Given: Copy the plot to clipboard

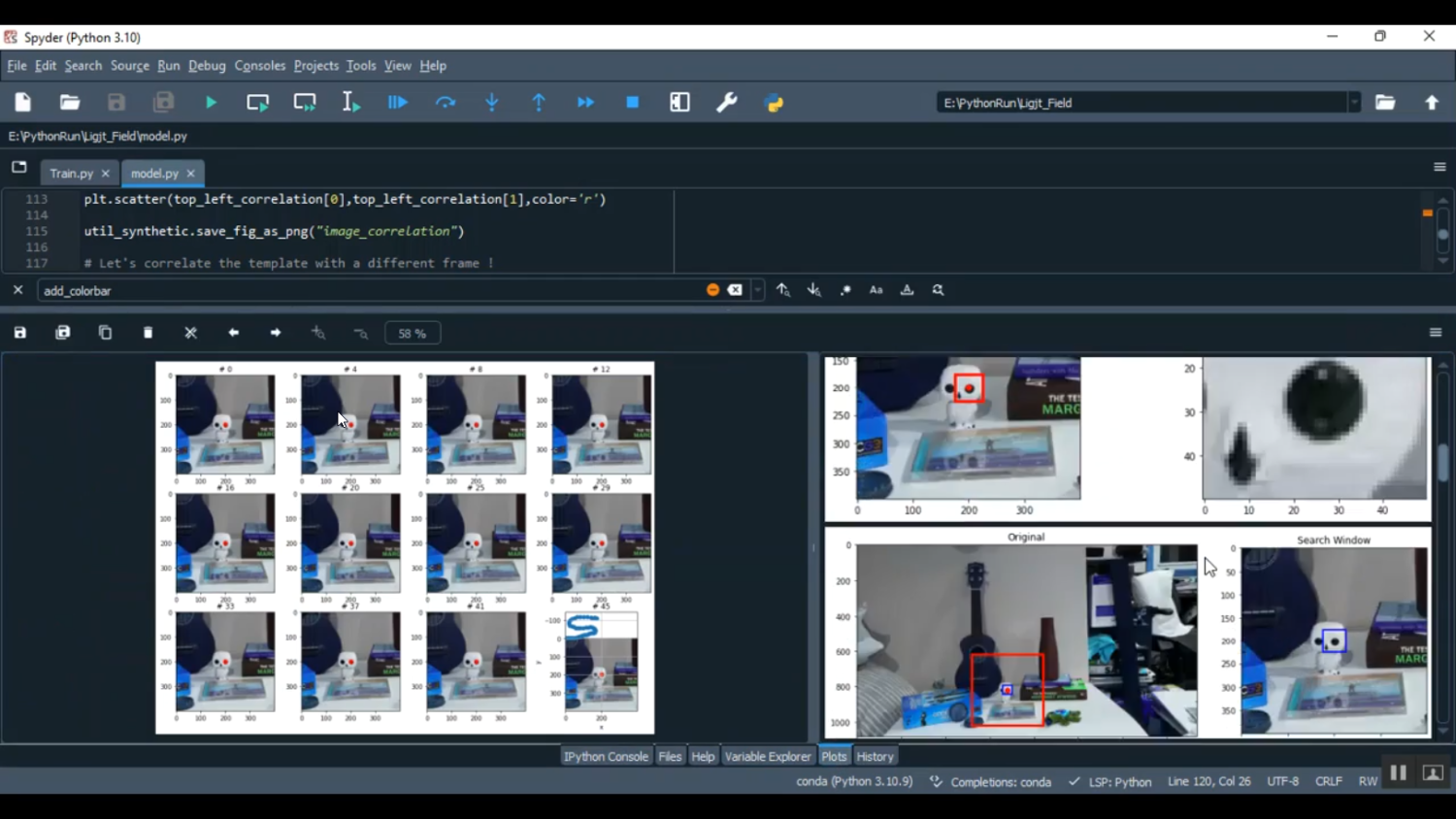Looking at the screenshot, I should click(106, 333).
